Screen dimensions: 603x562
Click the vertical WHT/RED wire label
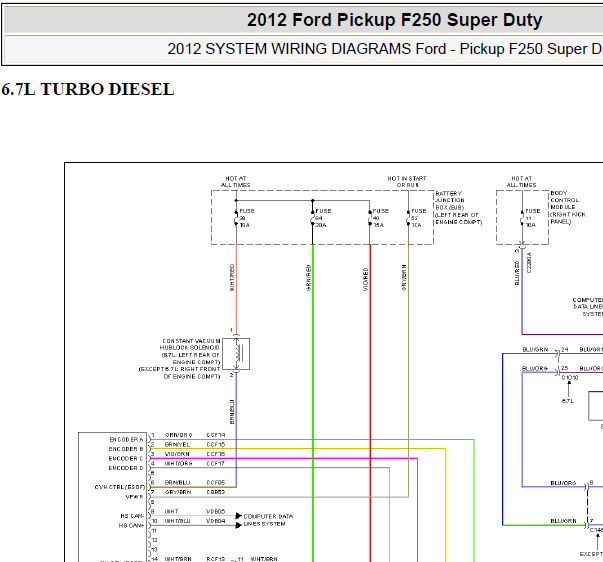click(232, 277)
